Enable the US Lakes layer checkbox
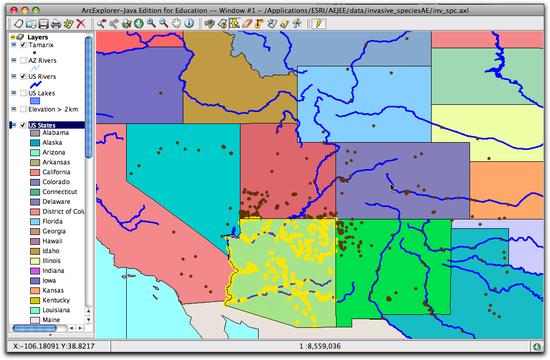Viewport: 550px width, 360px height. coord(23,93)
